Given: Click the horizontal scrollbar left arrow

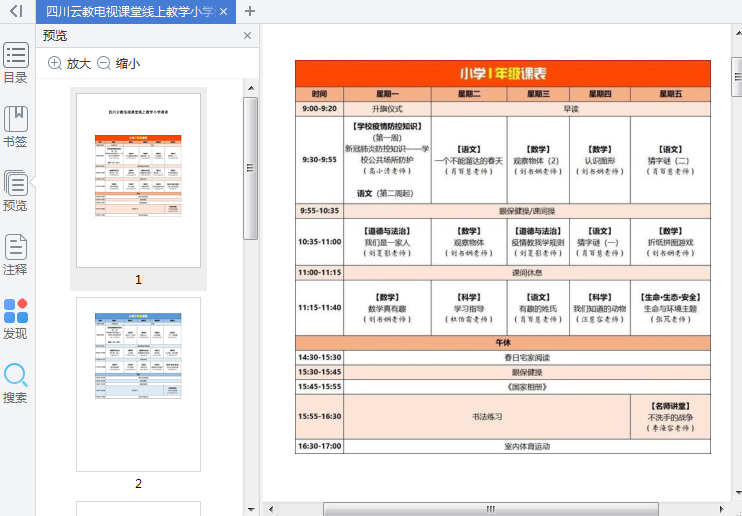Looking at the screenshot, I should 270,509.
